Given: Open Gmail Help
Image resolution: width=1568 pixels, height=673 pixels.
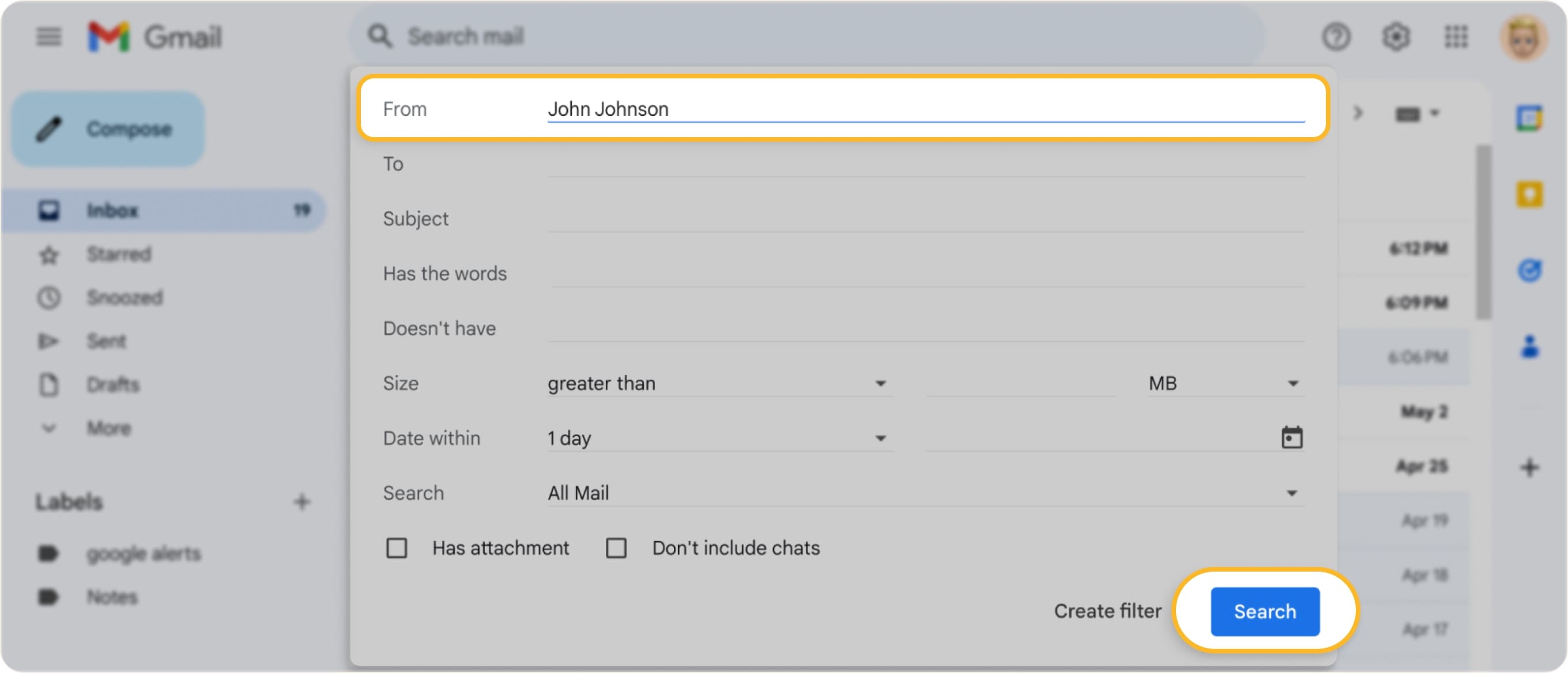Looking at the screenshot, I should [1337, 36].
